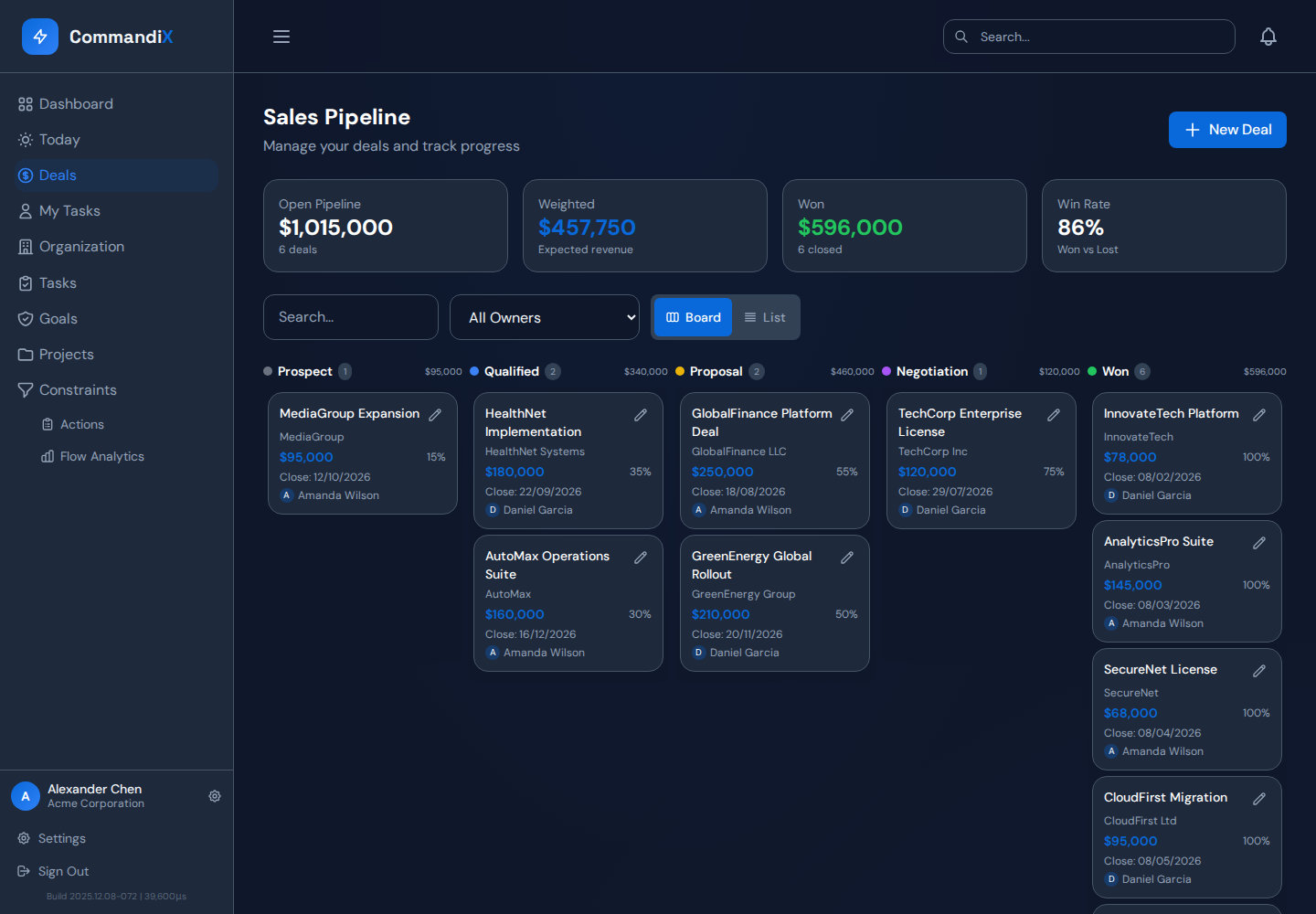The height and width of the screenshot is (914, 1316).
Task: Edit the GlobalFinance Platform Deal pencil icon
Action: [x=847, y=415]
